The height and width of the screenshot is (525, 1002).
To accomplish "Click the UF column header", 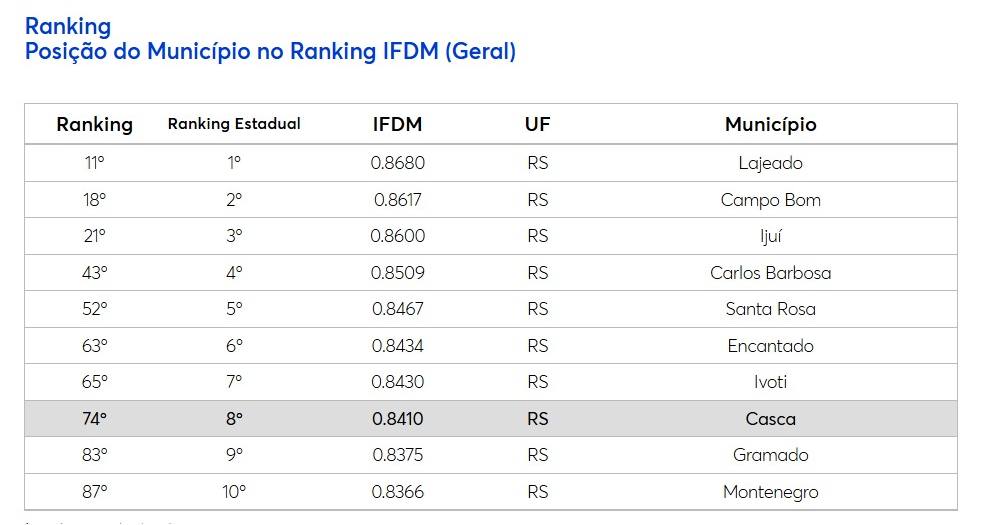I will (537, 125).
